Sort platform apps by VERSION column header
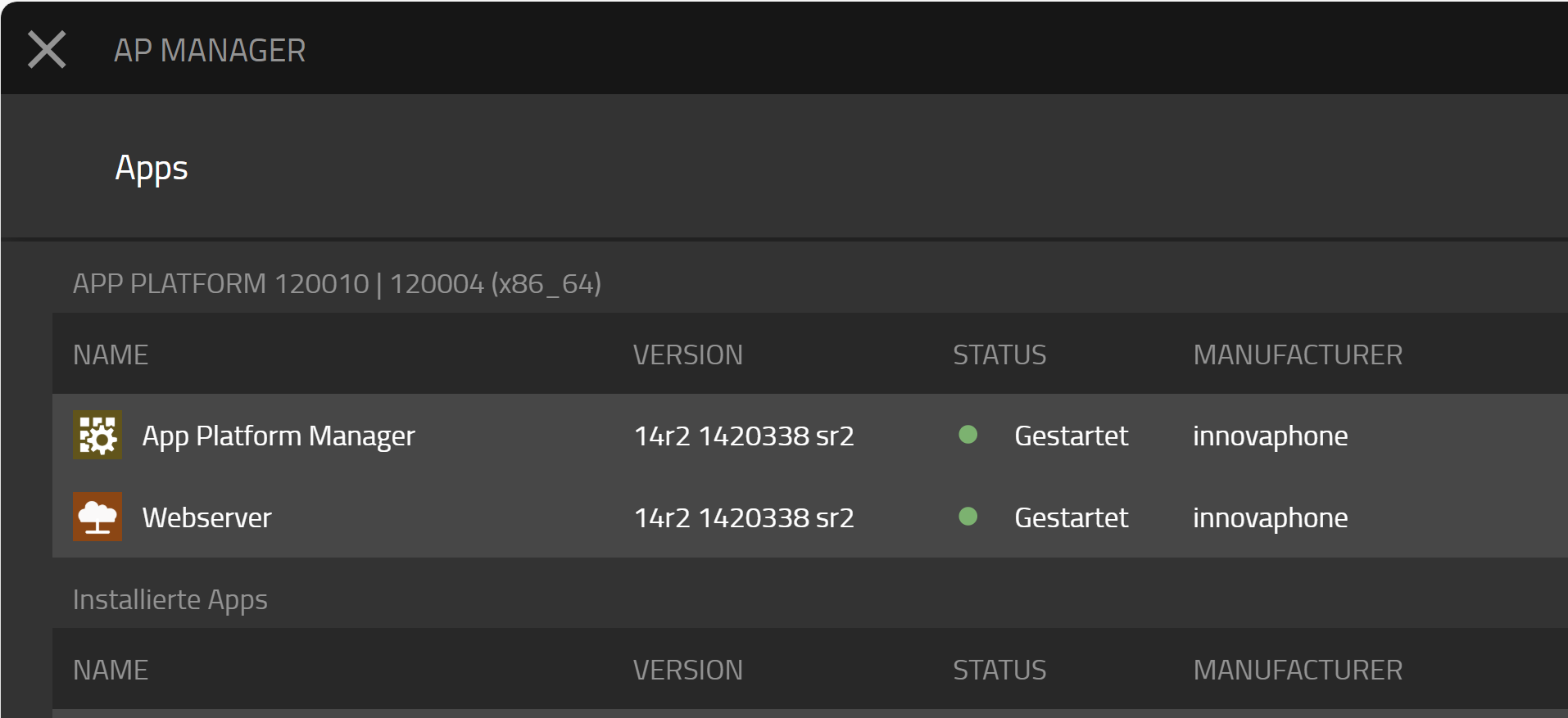Screen dimensions: 1568x718 click(687, 354)
